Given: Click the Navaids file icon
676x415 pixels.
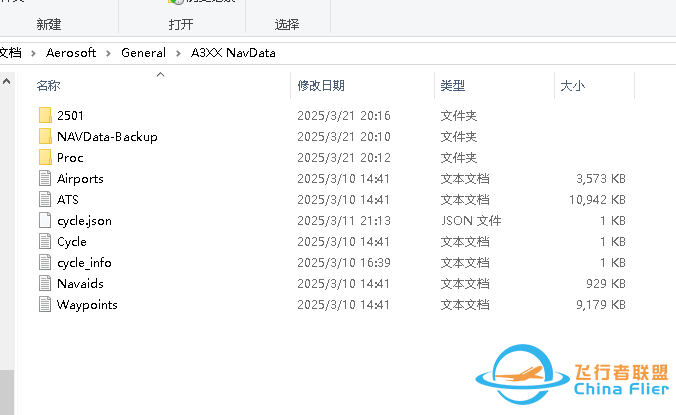Looking at the screenshot, I should 45,284.
